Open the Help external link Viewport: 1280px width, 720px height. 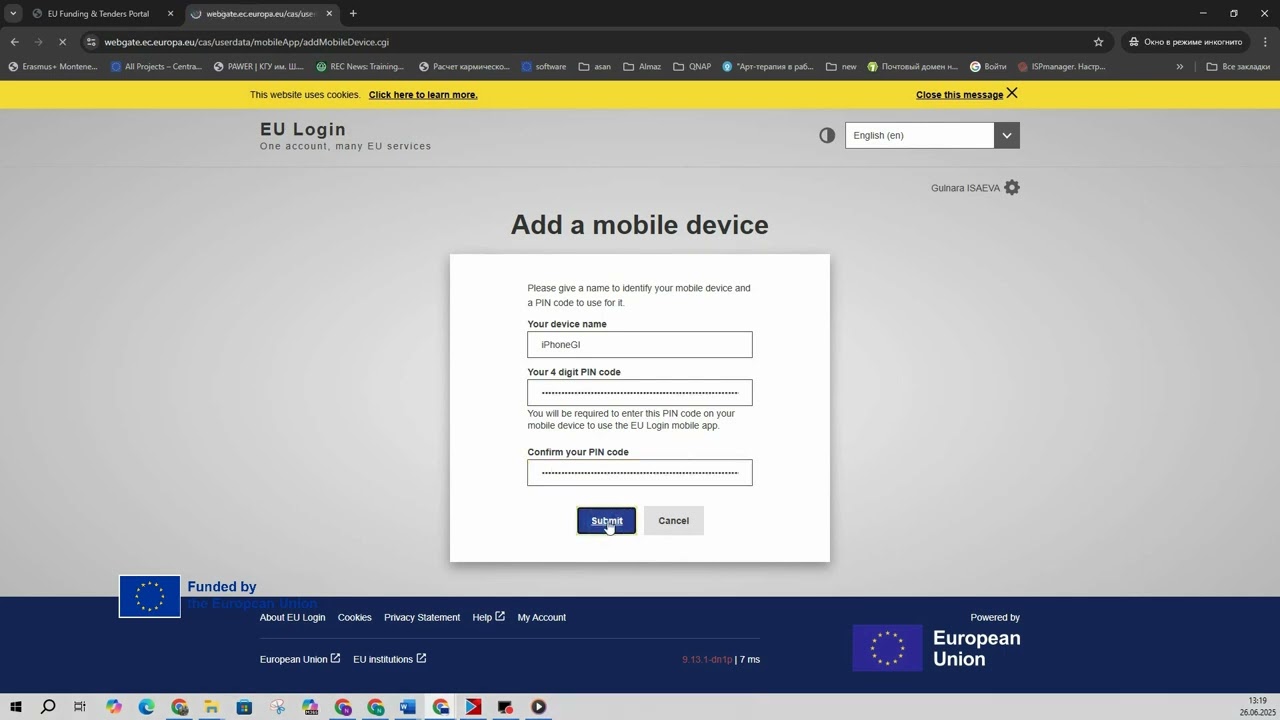pyautogui.click(x=488, y=617)
